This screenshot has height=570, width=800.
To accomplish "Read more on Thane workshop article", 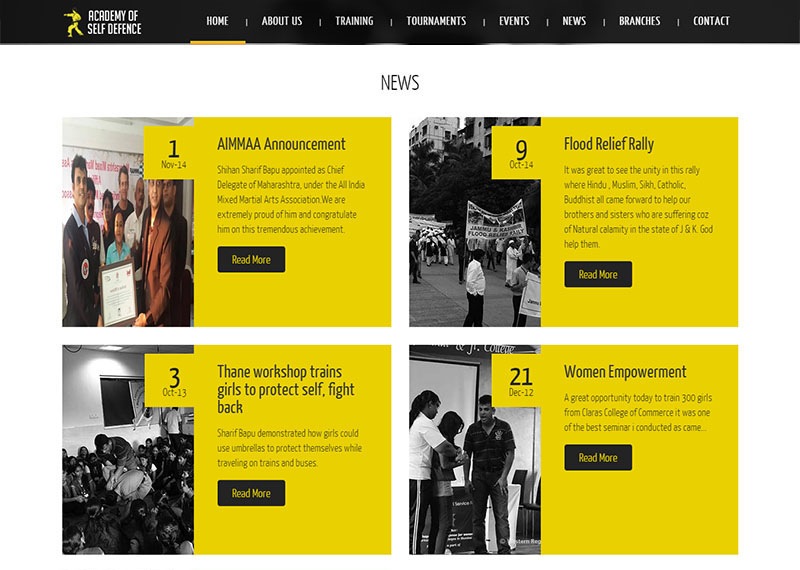I will point(251,493).
